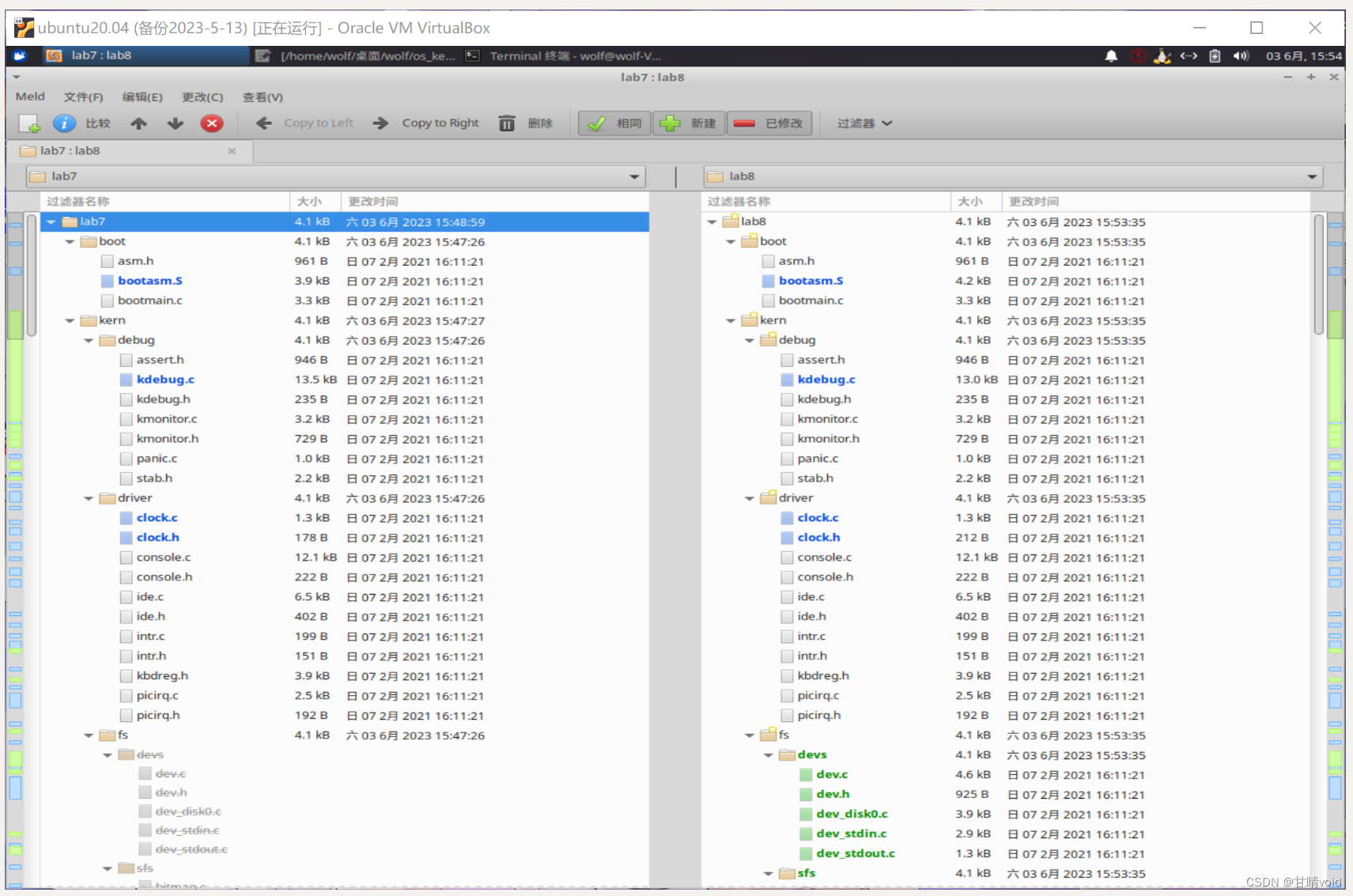This screenshot has width=1353, height=896.
Task: Go to next difference with down arrow icon
Action: click(x=175, y=123)
